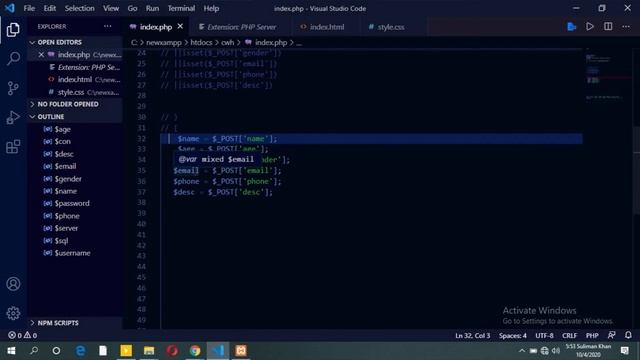
Task: Open the Run menu
Action: pos(152,8)
